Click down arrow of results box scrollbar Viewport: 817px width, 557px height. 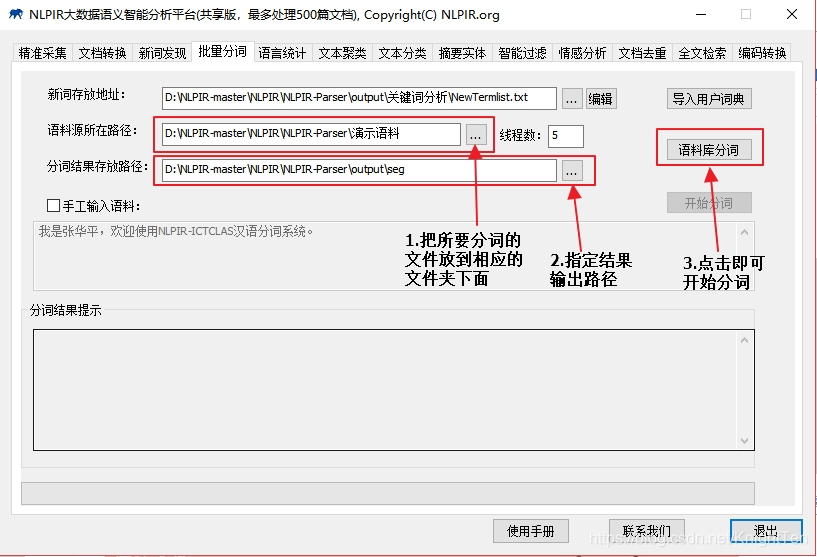pyautogui.click(x=745, y=441)
